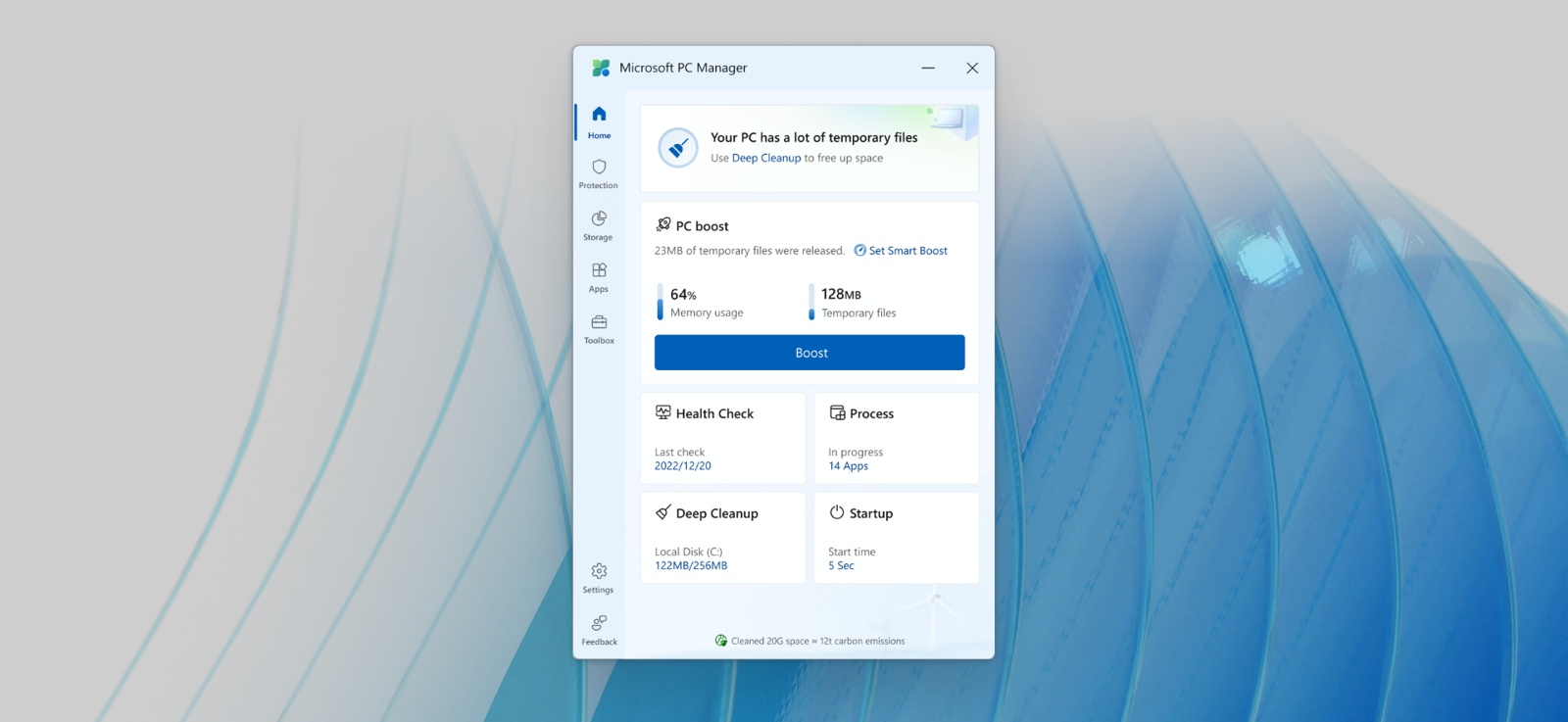Click the 'Local Disk (C:)' label

click(x=689, y=553)
